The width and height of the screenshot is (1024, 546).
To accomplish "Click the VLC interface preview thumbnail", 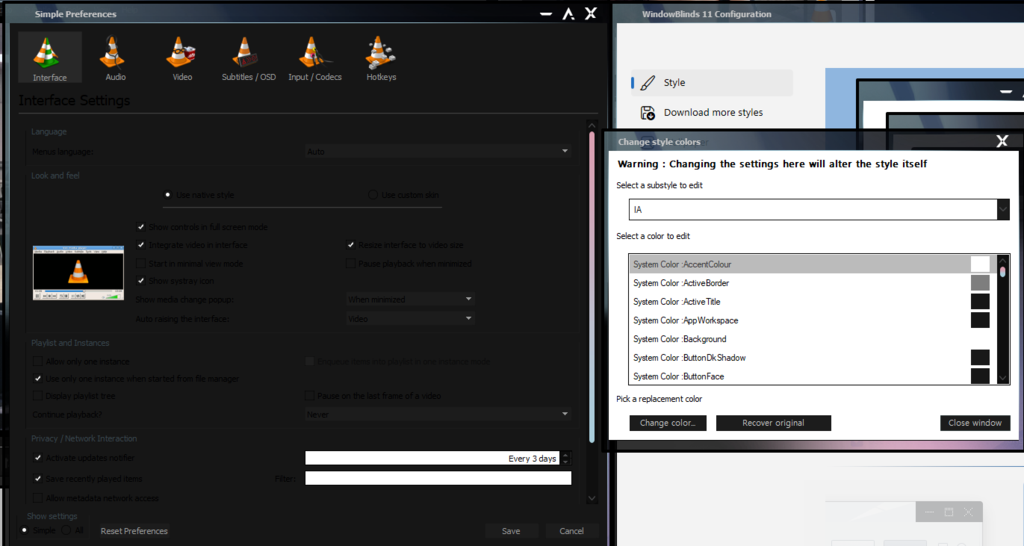I will point(78,273).
